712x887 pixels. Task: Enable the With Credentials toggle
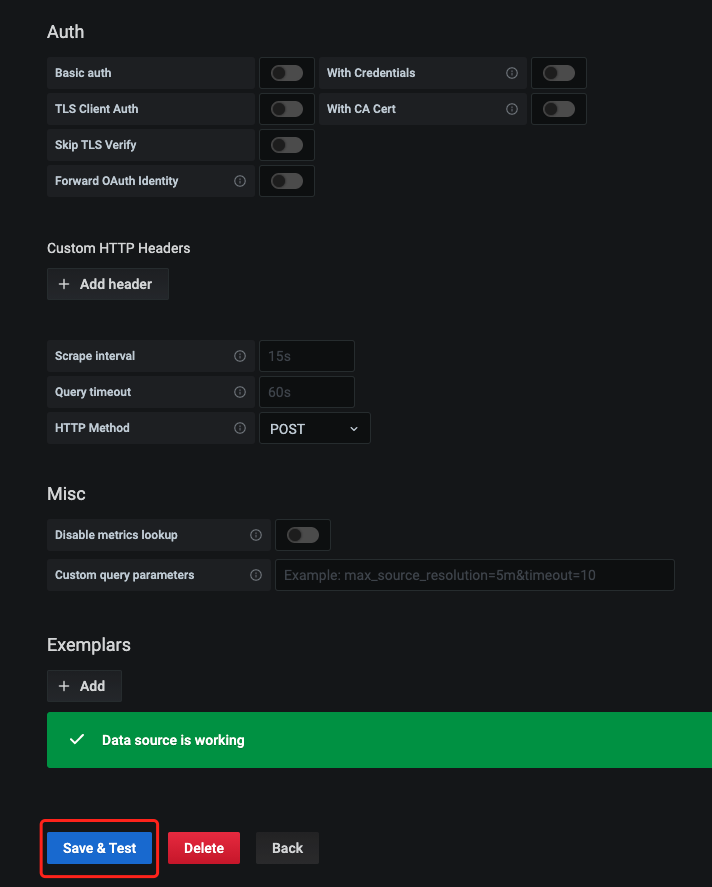(x=559, y=73)
